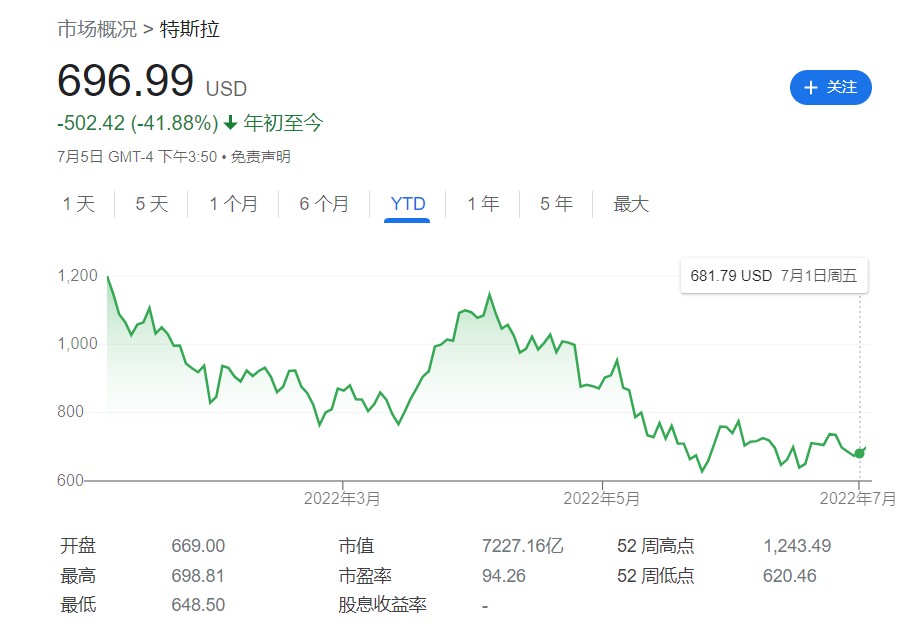The width and height of the screenshot is (917, 640).
Task: Click the 市值 value 7227.16亿
Action: [523, 546]
